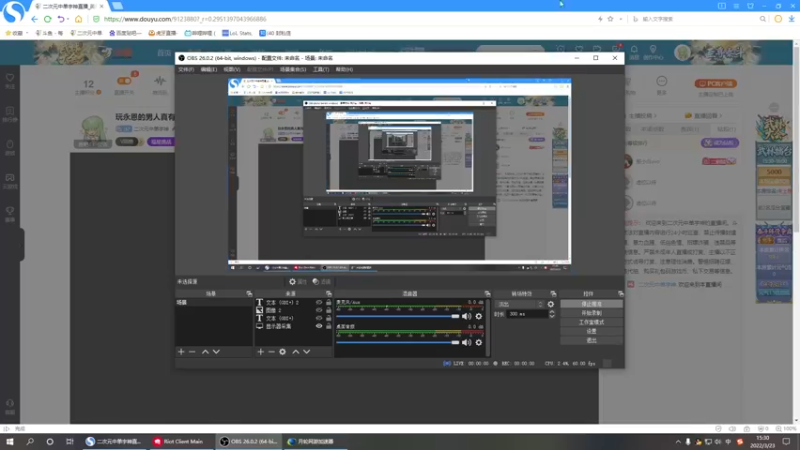
Task: Remove selected scene with minus icon
Action: (192, 352)
